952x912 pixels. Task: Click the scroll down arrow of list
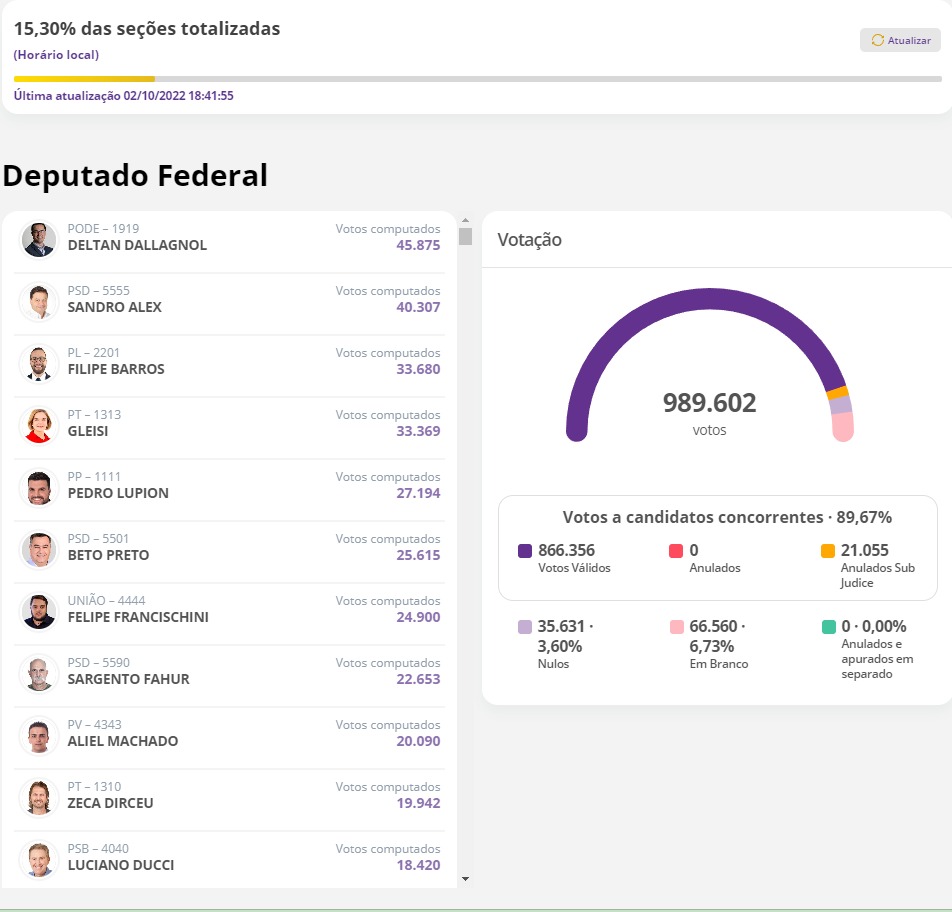click(465, 879)
